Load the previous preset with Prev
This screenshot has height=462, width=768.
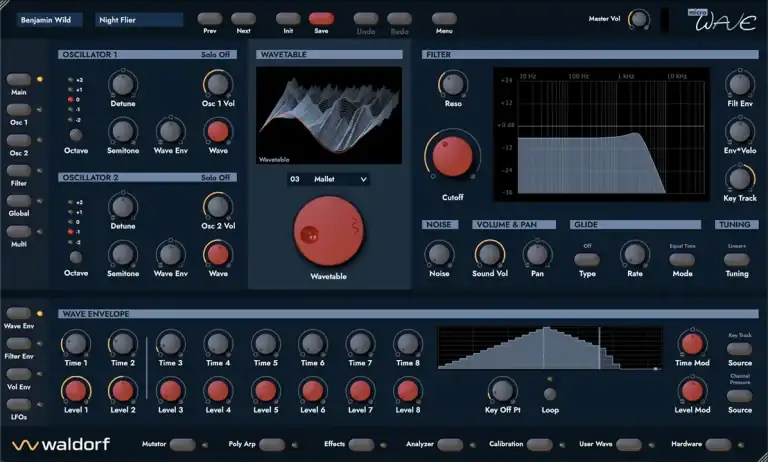210,19
